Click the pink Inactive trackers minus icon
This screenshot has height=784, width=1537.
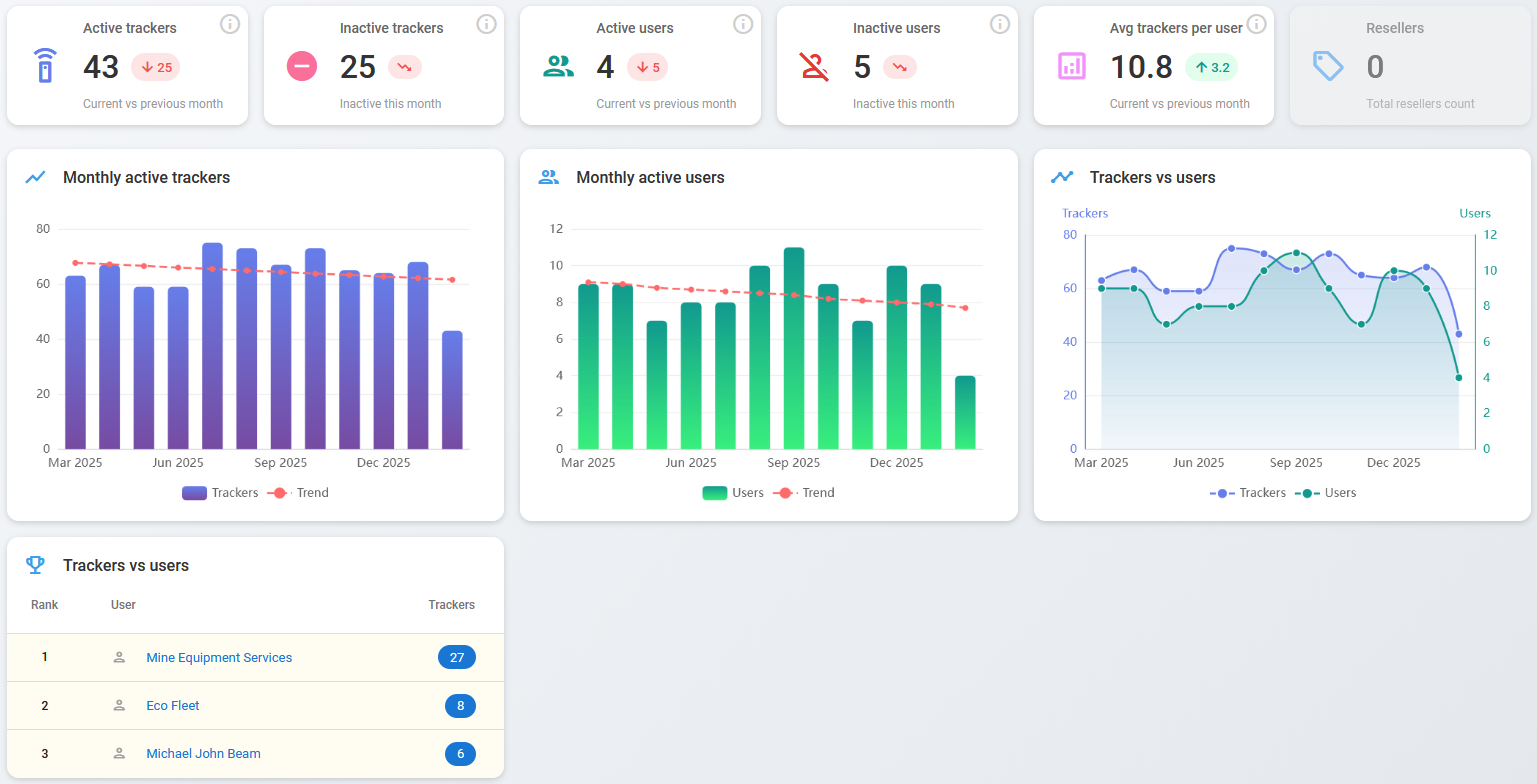[x=302, y=66]
